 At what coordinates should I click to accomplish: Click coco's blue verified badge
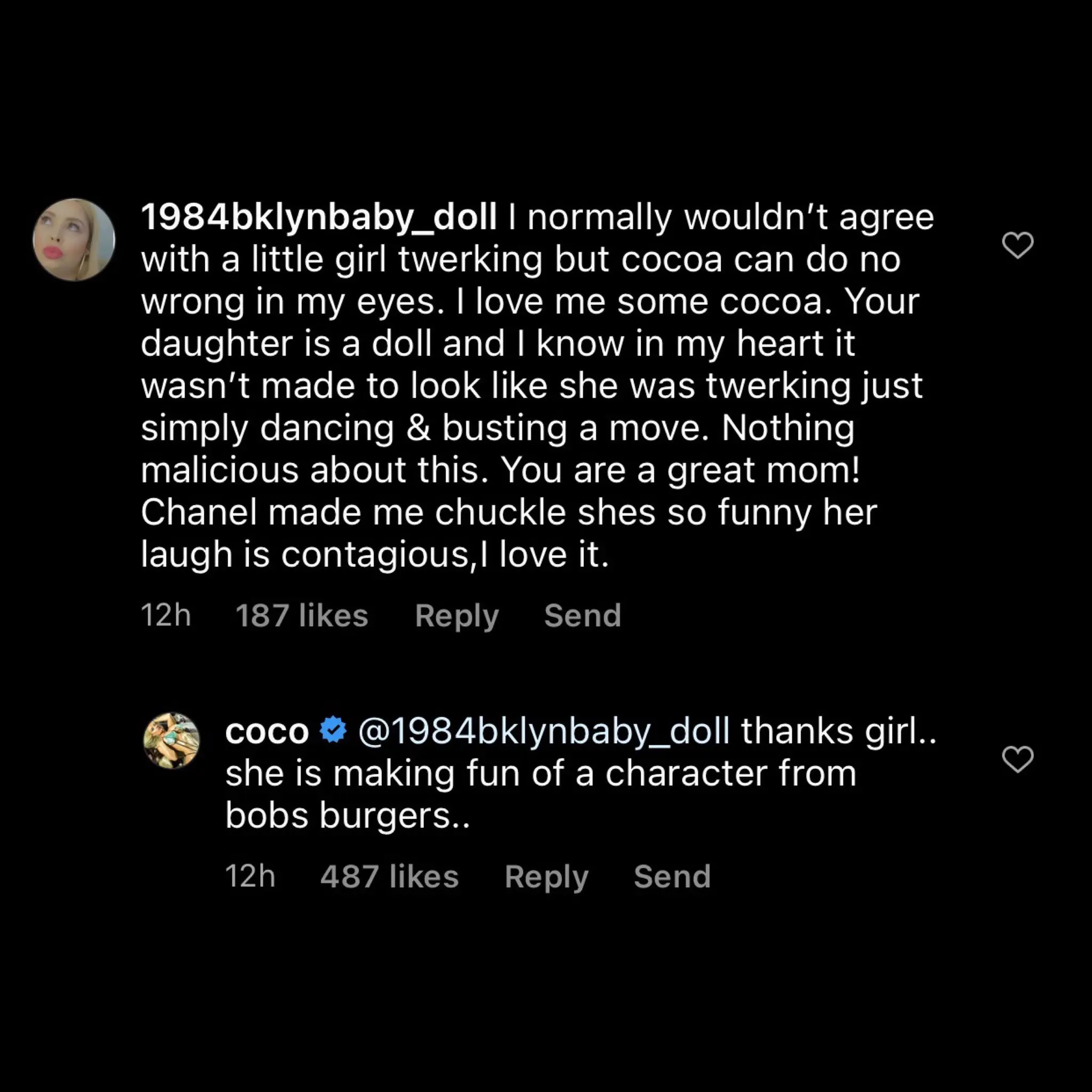(333, 730)
